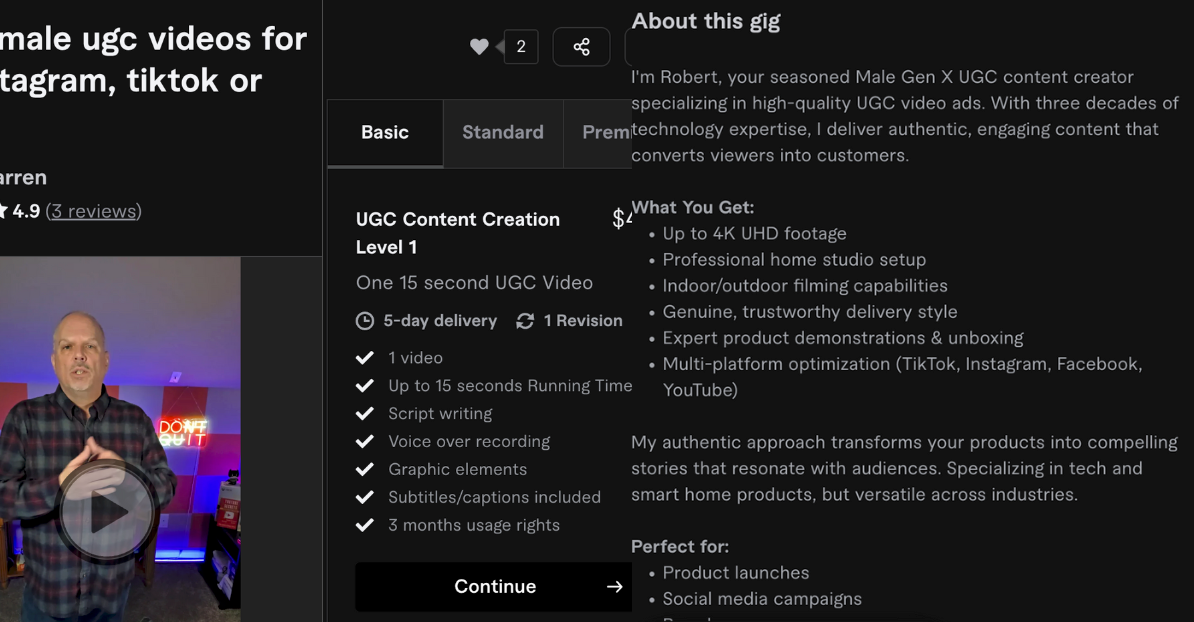
Task: Click the checkmark next to Script writing
Action: (365, 413)
